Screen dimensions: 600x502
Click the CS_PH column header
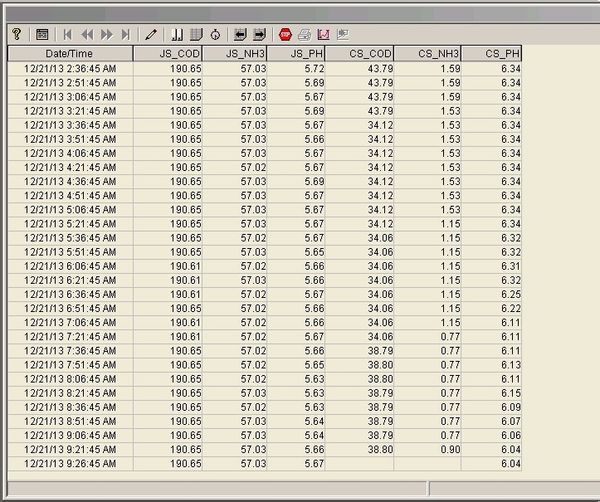click(x=491, y=54)
